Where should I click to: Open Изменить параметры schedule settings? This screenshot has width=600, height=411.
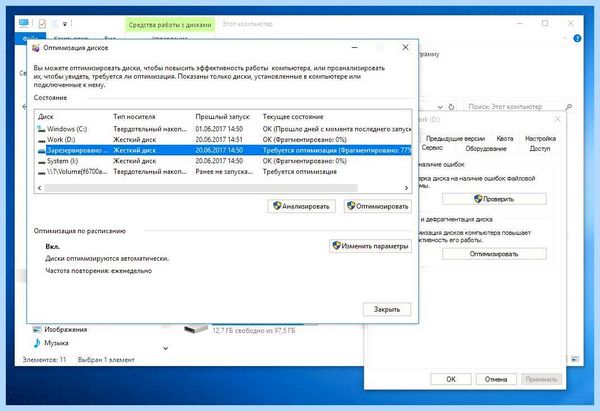tap(370, 246)
